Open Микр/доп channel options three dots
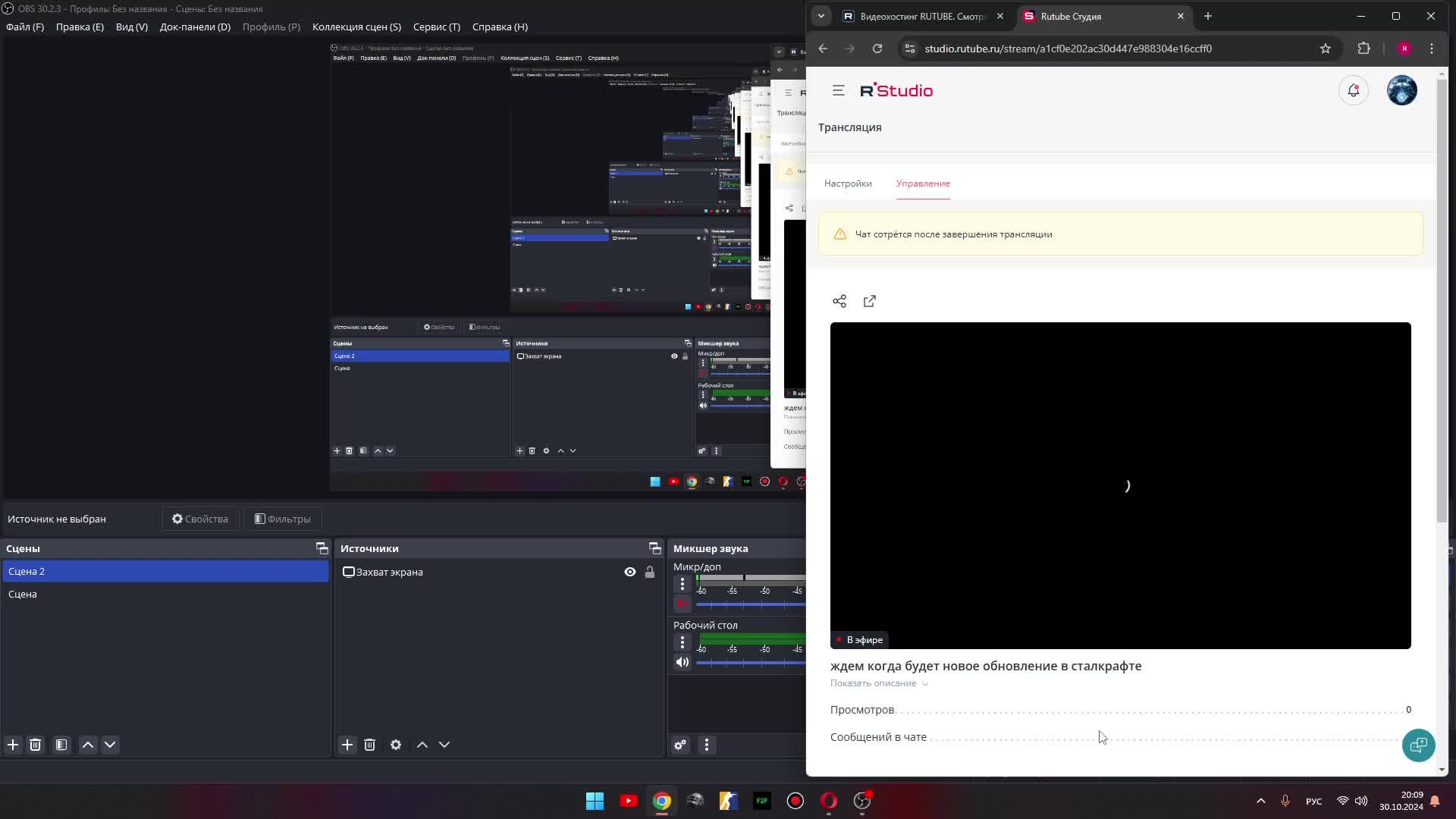 click(x=682, y=584)
